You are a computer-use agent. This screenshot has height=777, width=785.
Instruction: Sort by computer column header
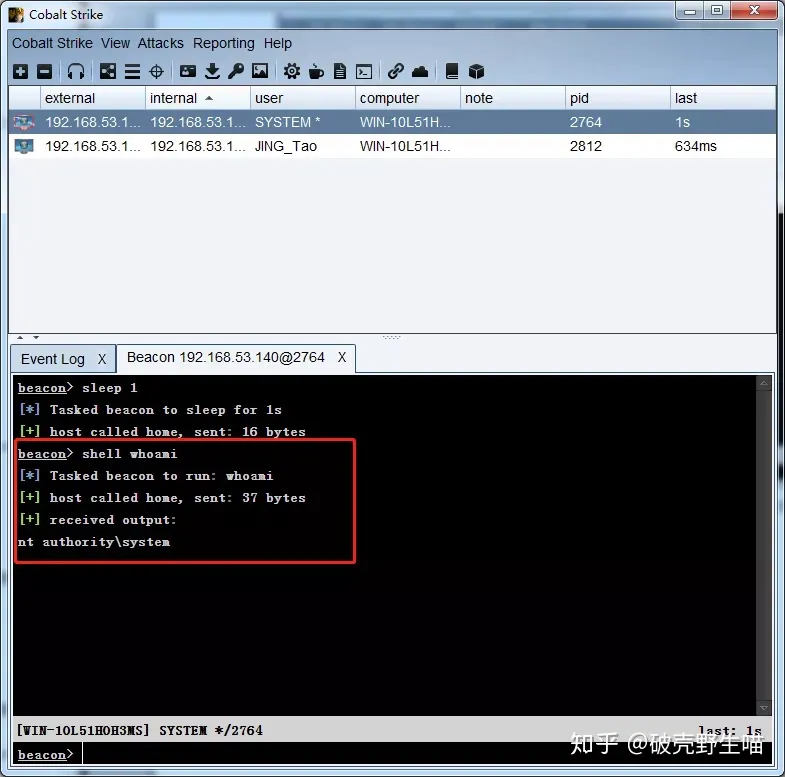[x=408, y=98]
